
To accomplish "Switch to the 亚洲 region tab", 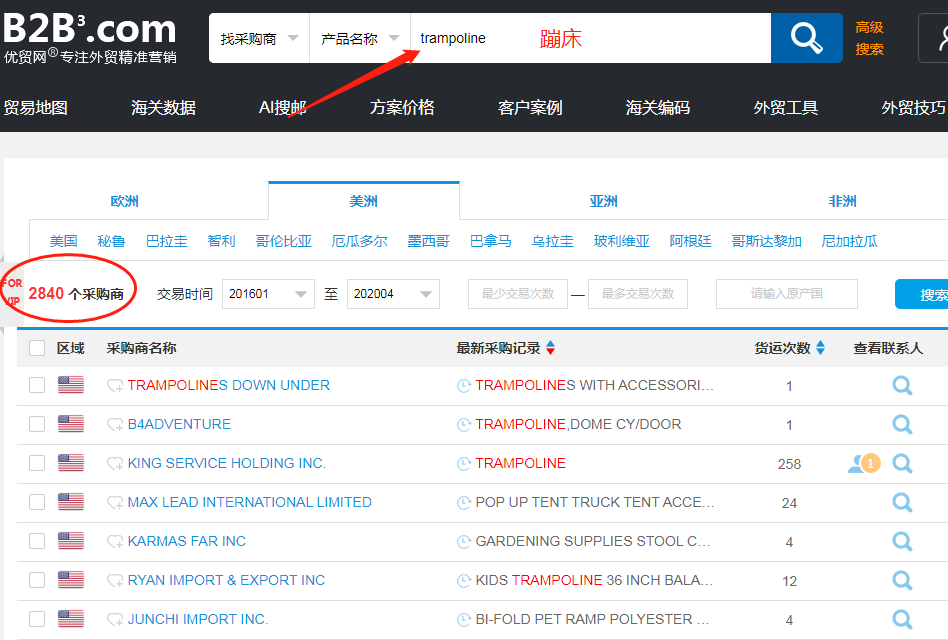I will (603, 201).
